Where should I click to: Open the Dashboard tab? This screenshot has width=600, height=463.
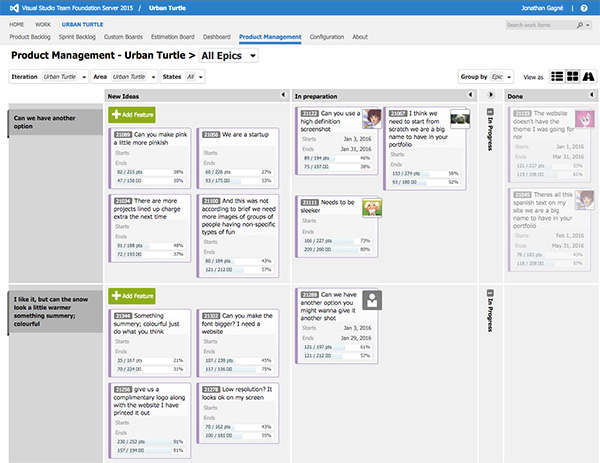pyautogui.click(x=217, y=37)
